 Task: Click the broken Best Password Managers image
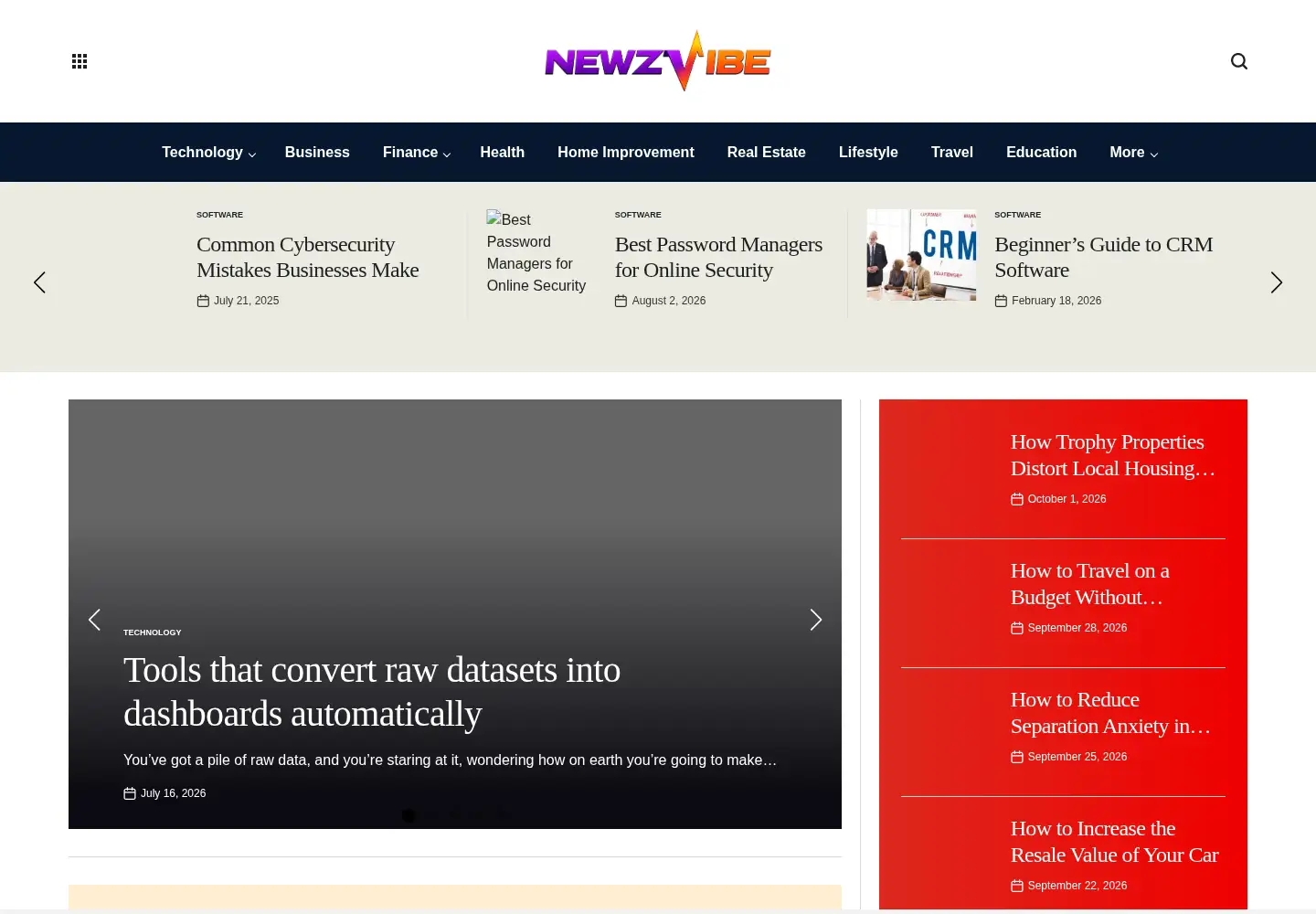[x=540, y=252]
